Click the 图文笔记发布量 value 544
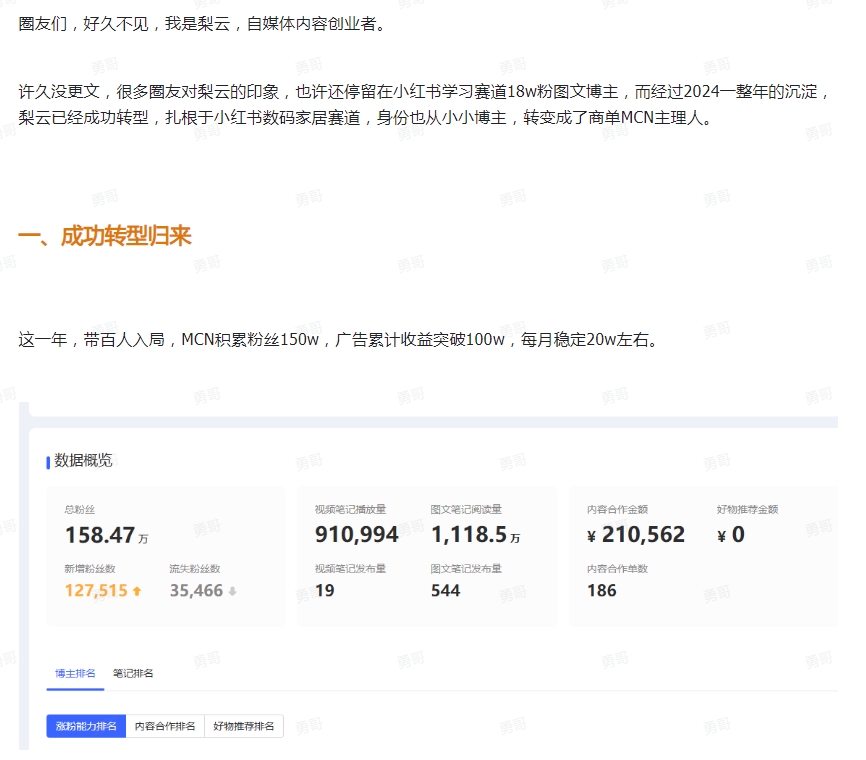Screen dimensions: 866x760 445,590
